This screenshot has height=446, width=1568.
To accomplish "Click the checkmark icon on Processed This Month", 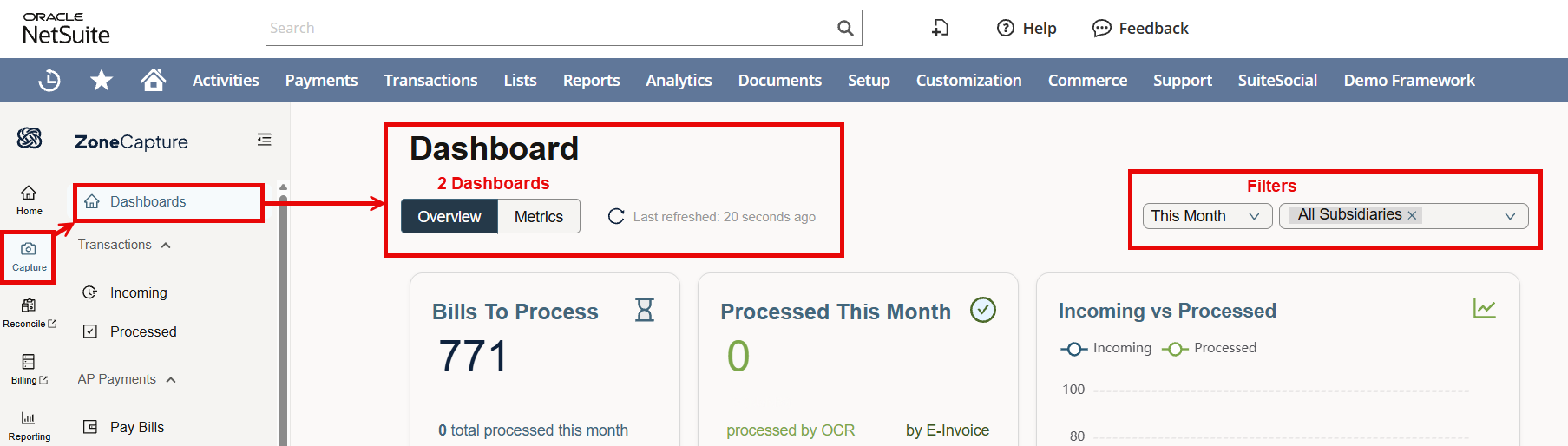I will pos(983,310).
